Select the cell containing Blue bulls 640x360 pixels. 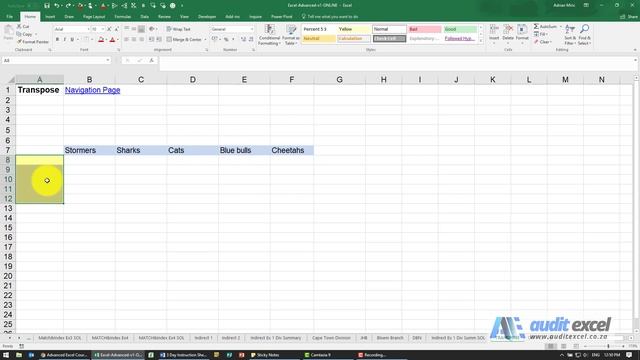coord(244,150)
